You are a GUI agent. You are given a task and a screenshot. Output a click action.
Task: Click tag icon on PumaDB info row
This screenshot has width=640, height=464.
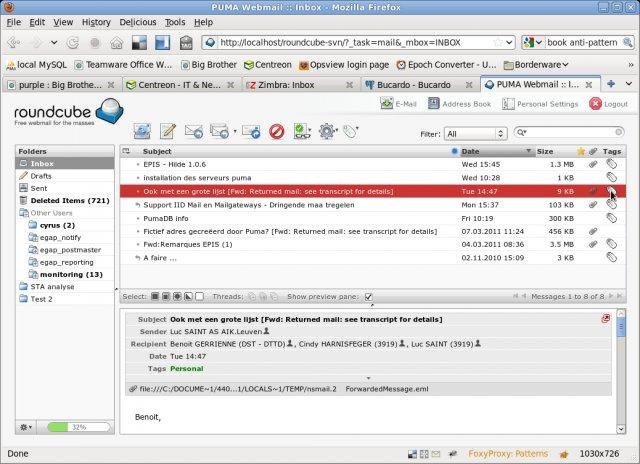(x=611, y=218)
